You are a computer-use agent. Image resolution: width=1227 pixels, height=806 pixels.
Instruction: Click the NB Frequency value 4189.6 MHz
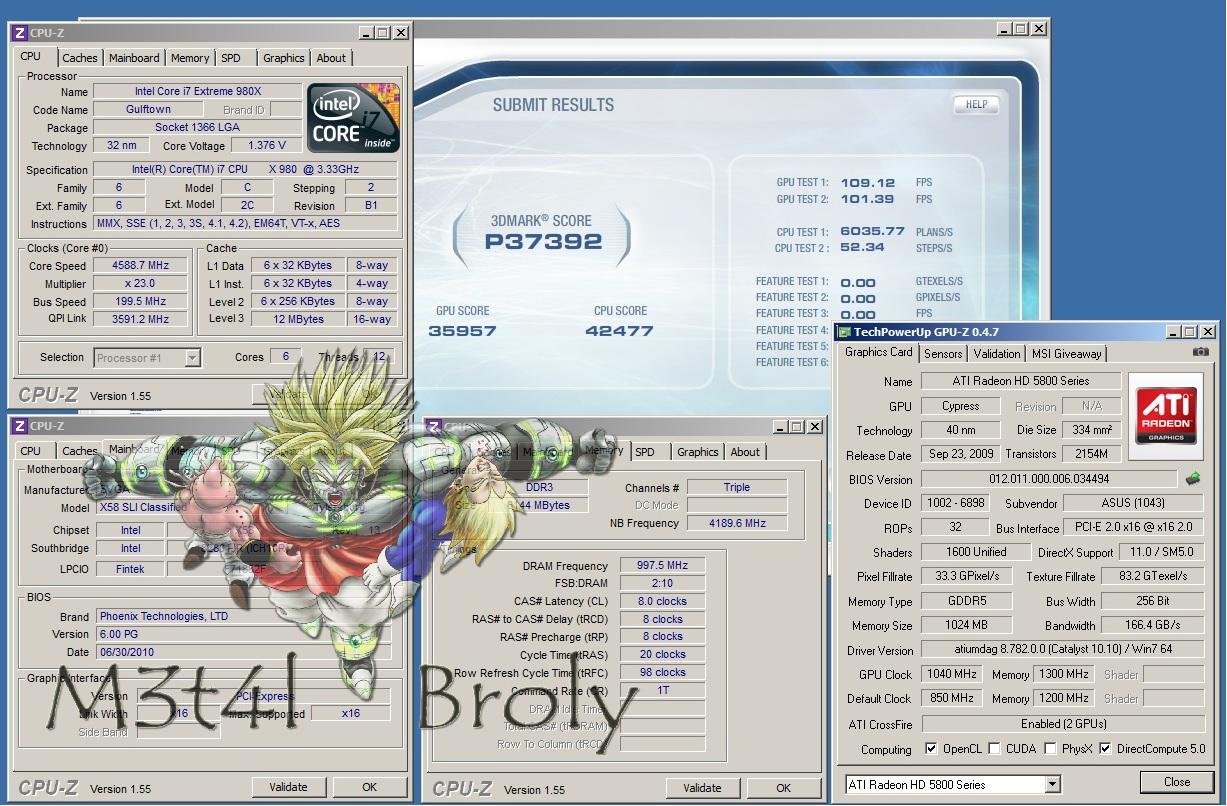coord(736,523)
